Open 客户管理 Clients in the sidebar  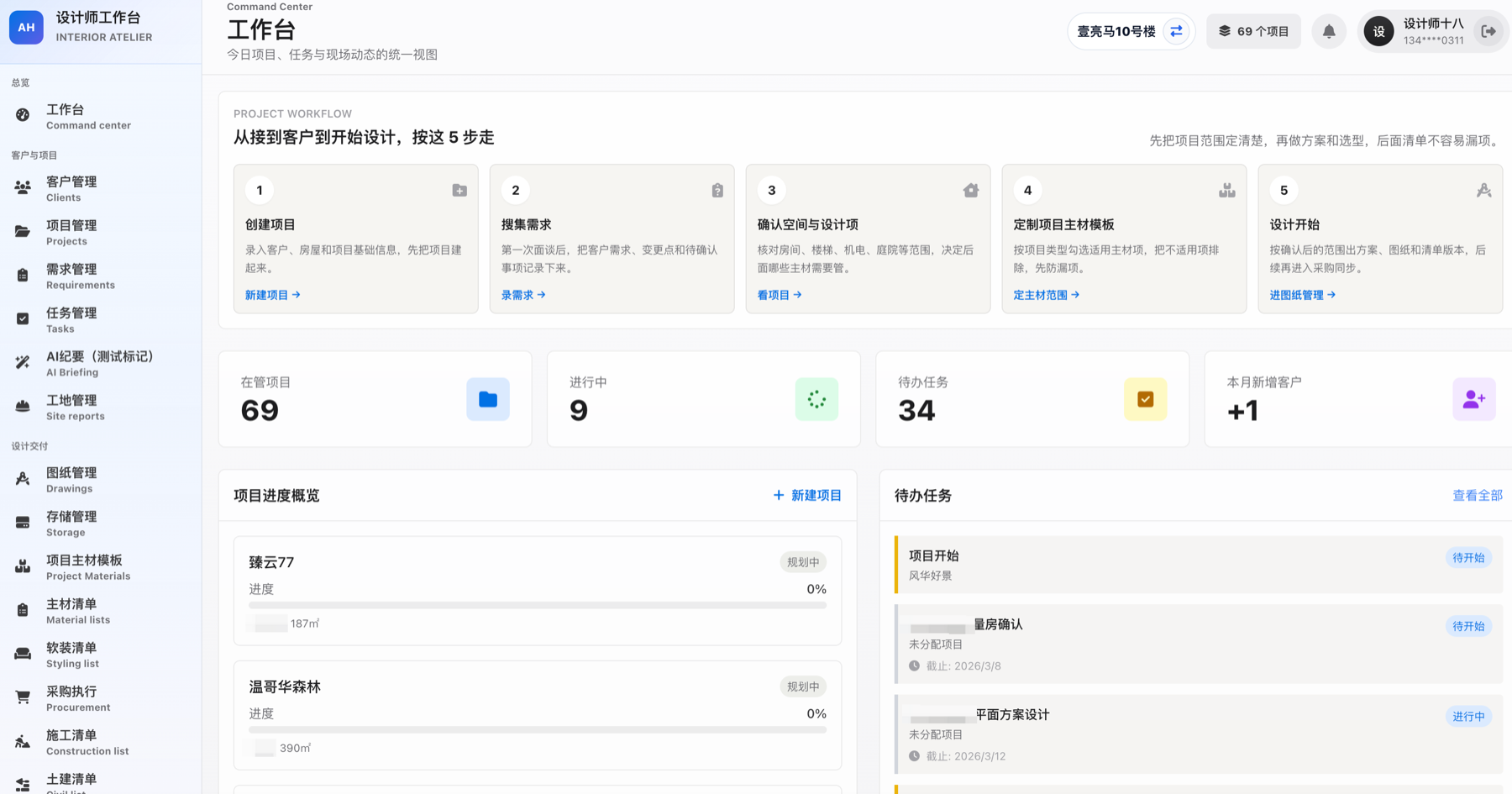(101, 189)
